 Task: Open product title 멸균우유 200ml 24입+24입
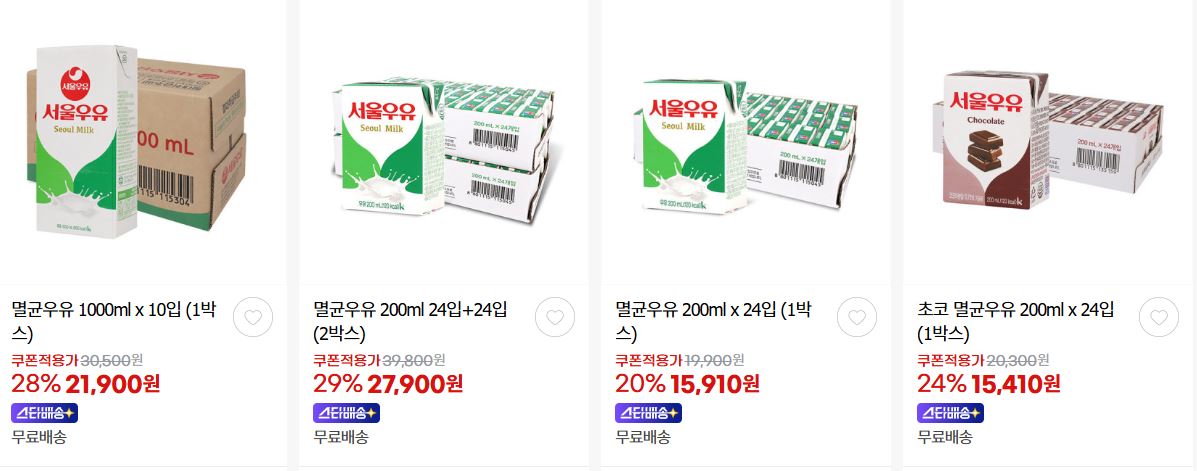[410, 321]
